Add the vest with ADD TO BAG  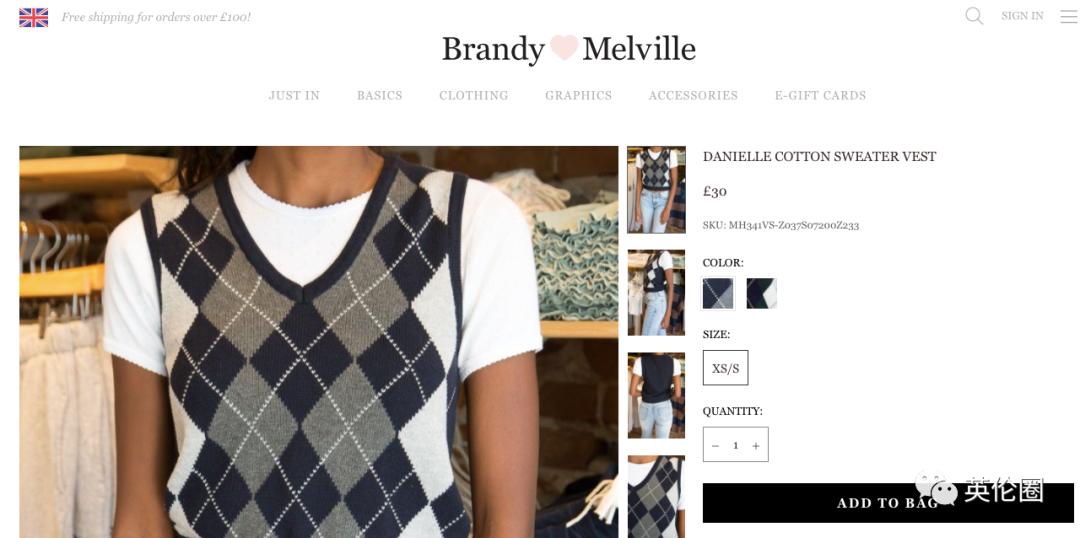888,503
